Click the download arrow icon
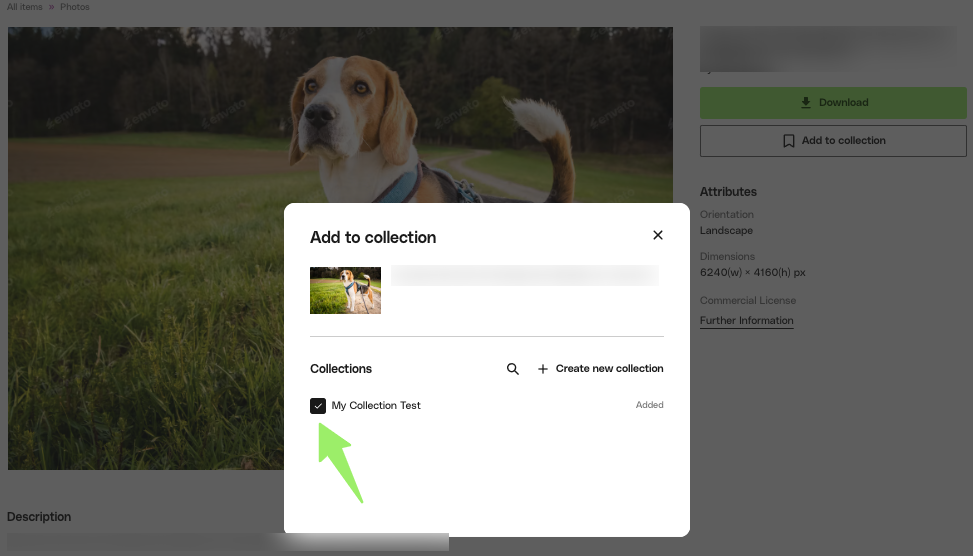This screenshot has width=973, height=556. (806, 103)
